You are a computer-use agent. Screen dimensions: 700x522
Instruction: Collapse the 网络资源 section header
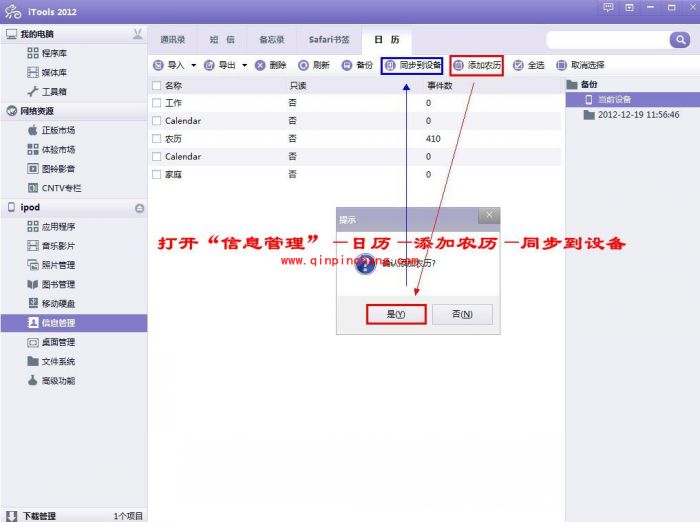[74, 111]
